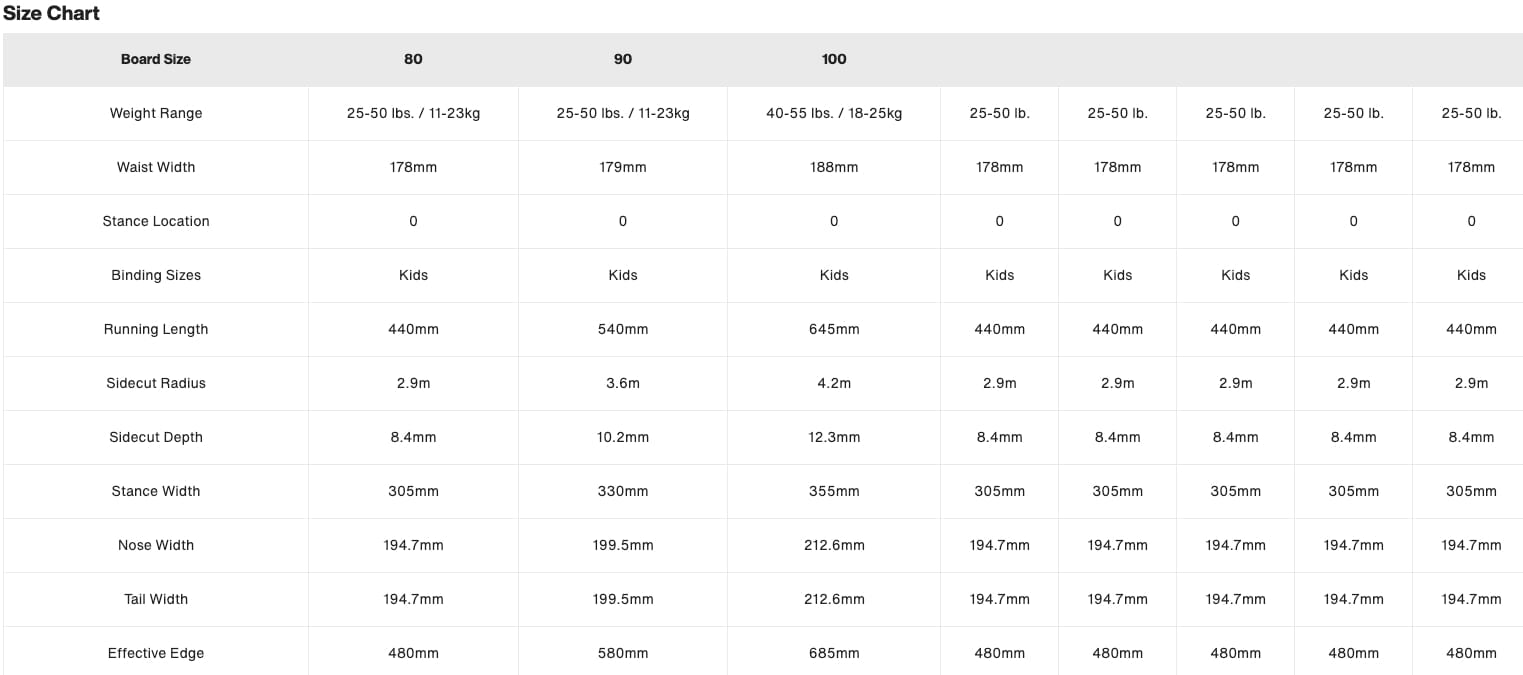This screenshot has width=1523, height=675.
Task: Select the Sidecut Radius row label
Action: [156, 383]
